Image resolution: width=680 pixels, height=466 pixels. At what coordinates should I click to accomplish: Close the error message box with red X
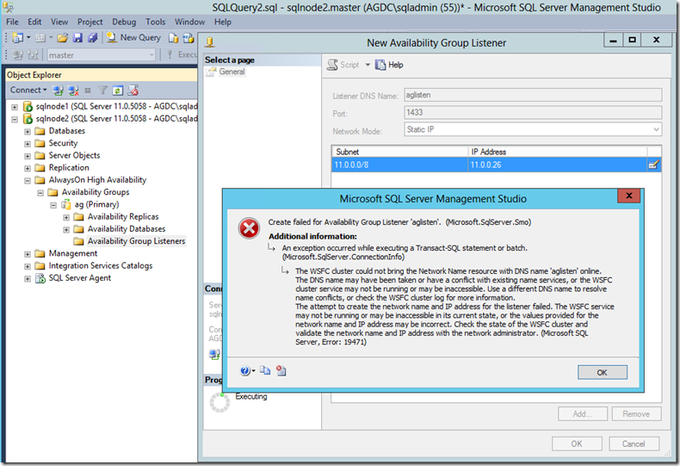[x=629, y=196]
